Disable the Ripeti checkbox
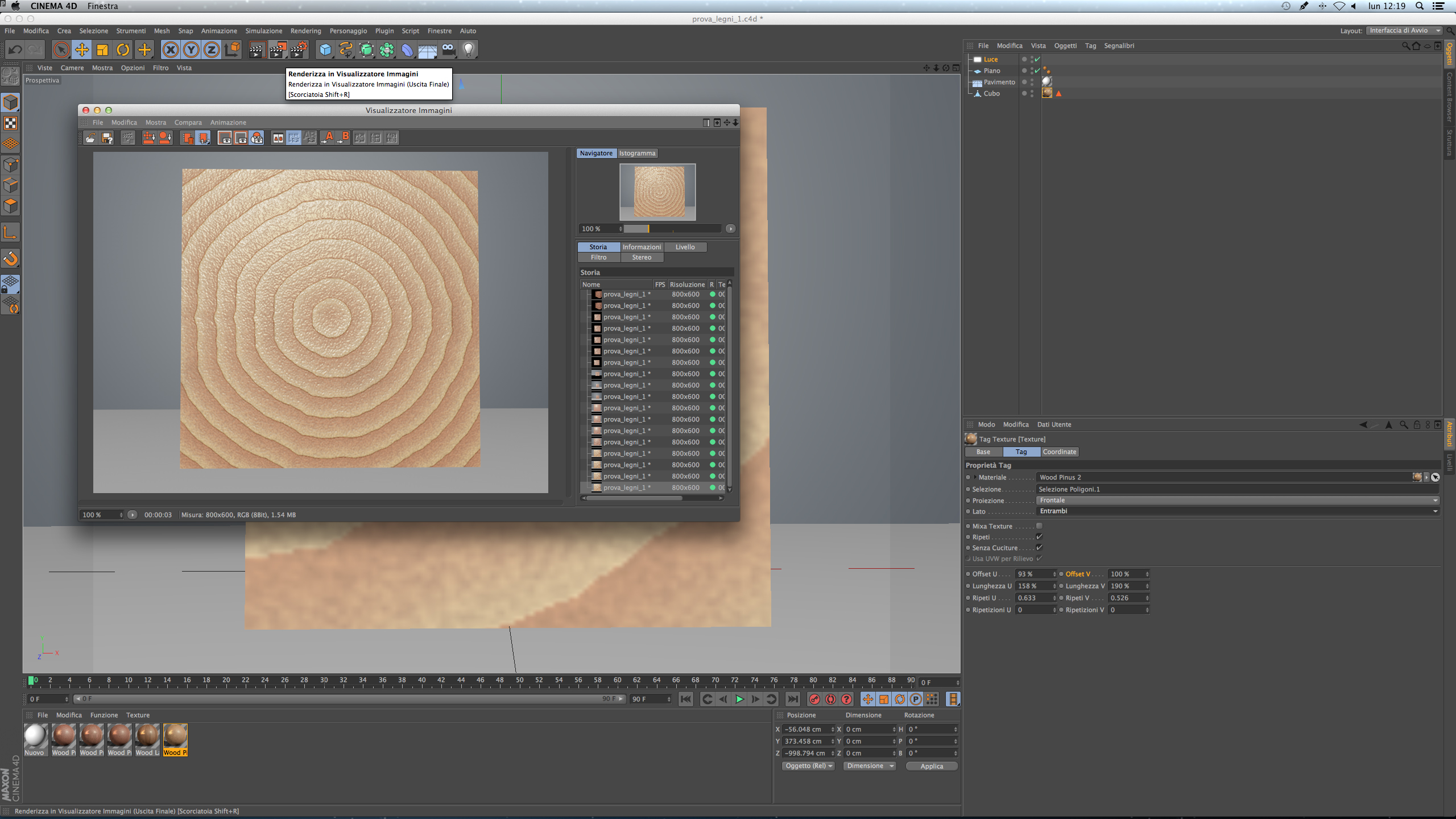This screenshot has height=819, width=1456. click(x=1039, y=537)
